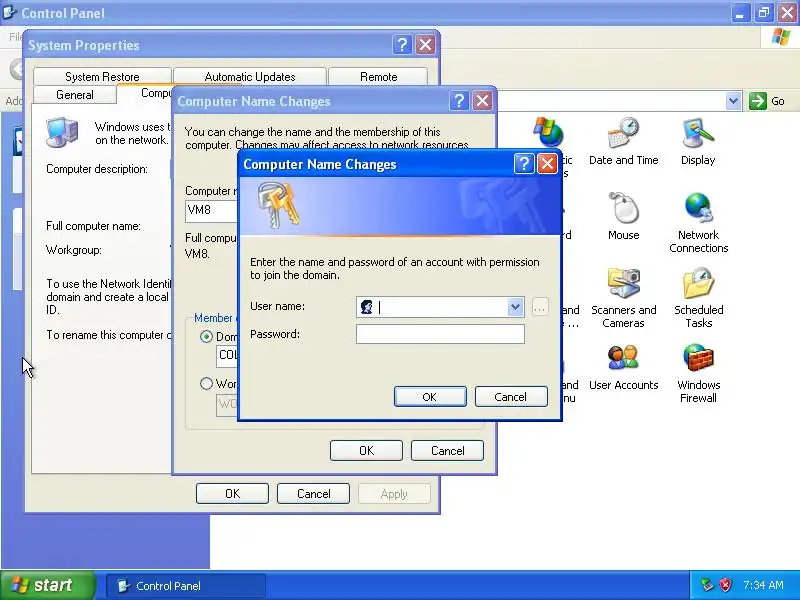Click OK in System Properties window
The image size is (800, 600).
(x=232, y=493)
